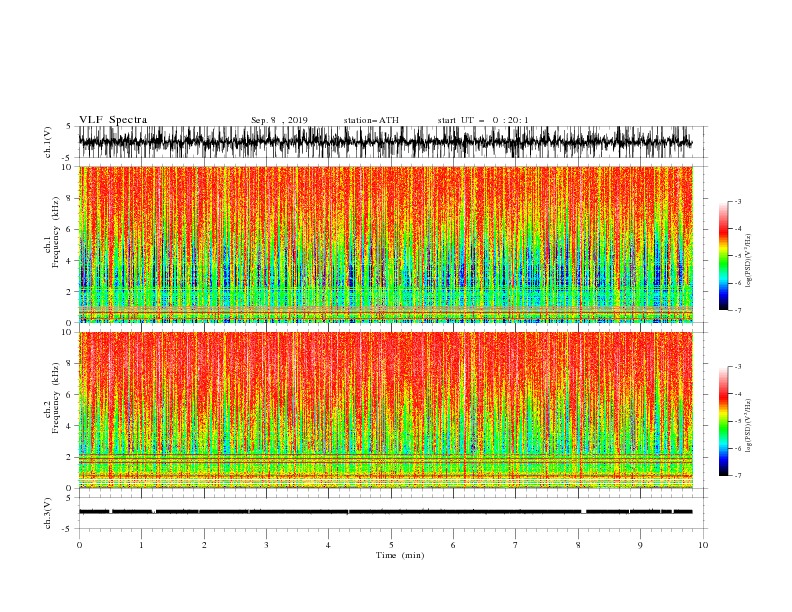The width and height of the screenshot is (792, 612).
Task: Click the 'ch.2 Frequency (kHz)' axis label
Action: click(x=51, y=398)
